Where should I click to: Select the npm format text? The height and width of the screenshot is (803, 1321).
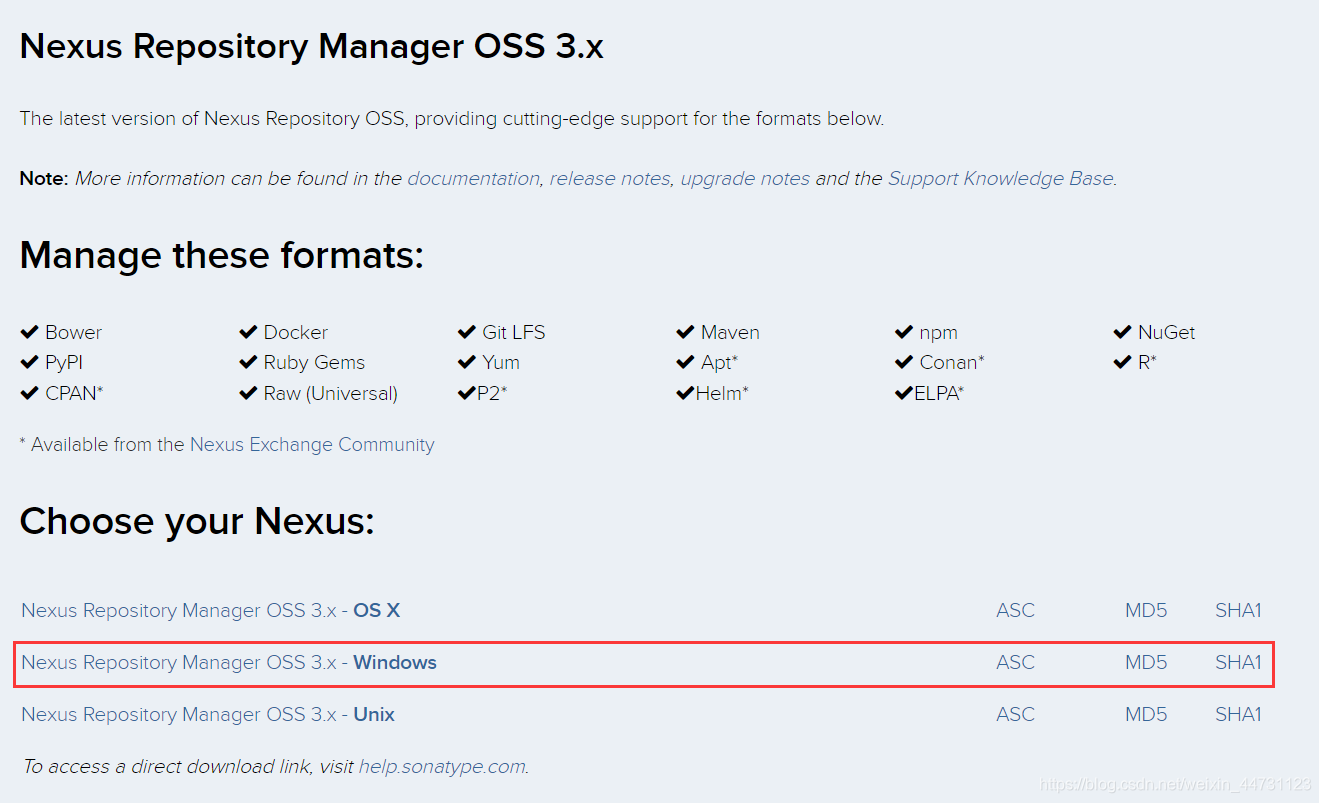click(x=938, y=333)
